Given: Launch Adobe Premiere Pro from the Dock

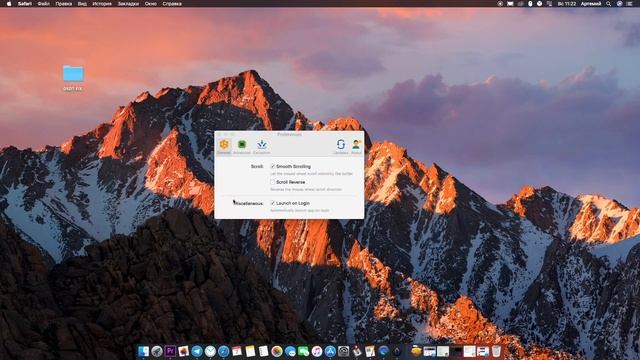Looking at the screenshot, I should pos(171,351).
